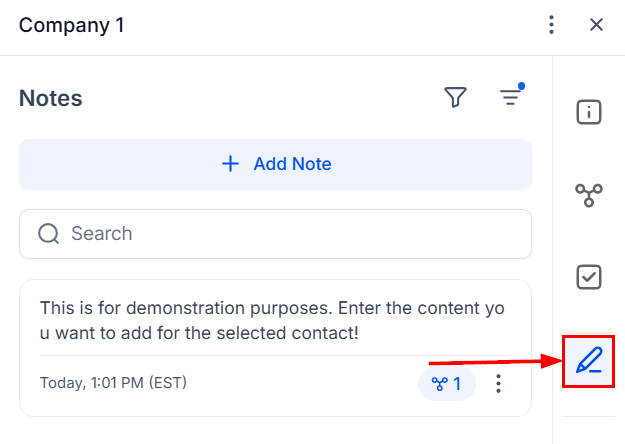Viewport: 625px width, 444px height.
Task: Open the demonstration purposes note text
Action: pyautogui.click(x=272, y=320)
